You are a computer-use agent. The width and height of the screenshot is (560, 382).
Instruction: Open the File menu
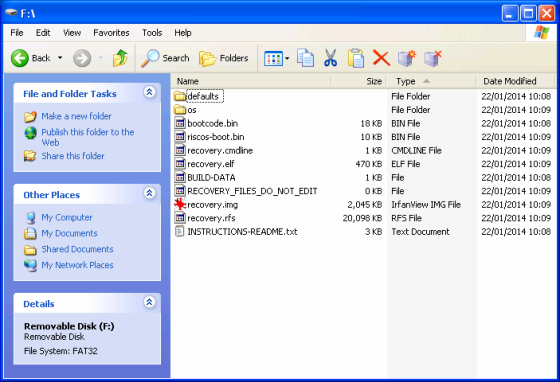pos(17,33)
